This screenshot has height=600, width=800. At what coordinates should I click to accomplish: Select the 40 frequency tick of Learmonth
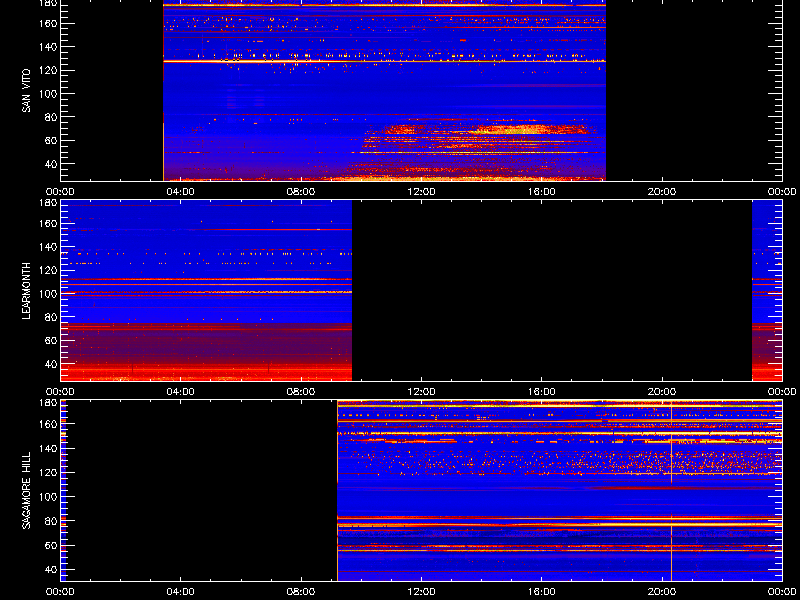(52, 364)
